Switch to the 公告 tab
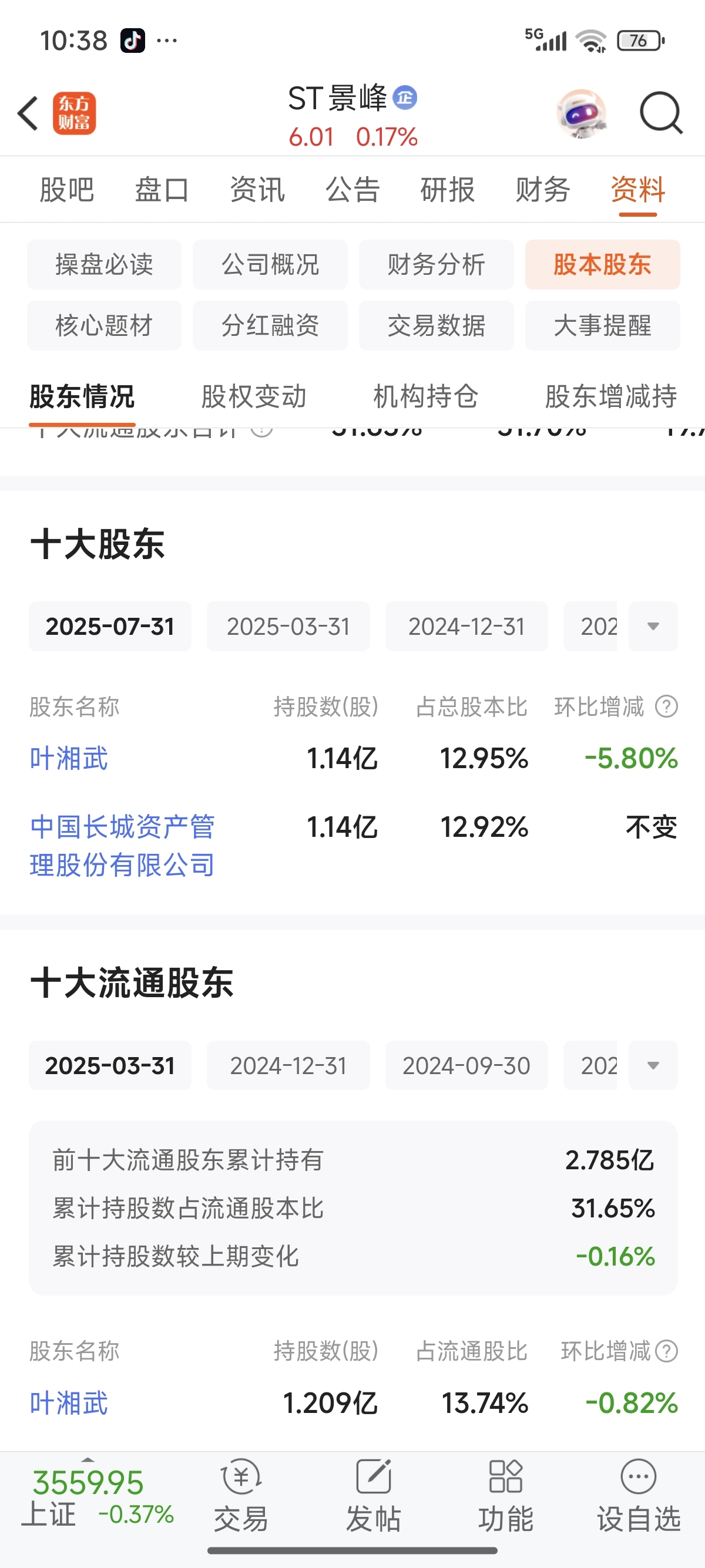Image resolution: width=705 pixels, height=1568 pixels. (x=353, y=189)
